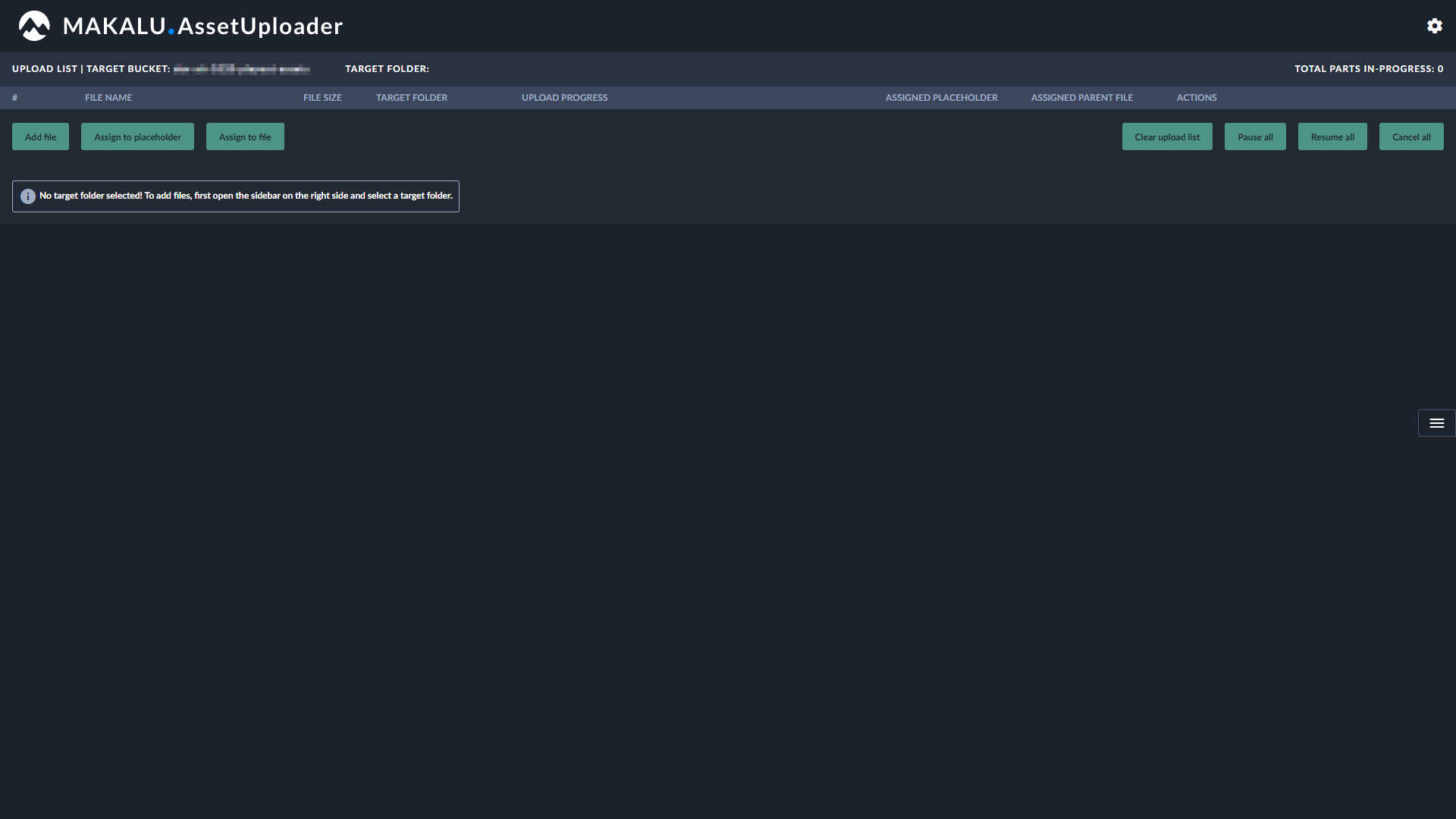This screenshot has width=1456, height=819.
Task: Open settings via the gear icon
Action: [1434, 26]
